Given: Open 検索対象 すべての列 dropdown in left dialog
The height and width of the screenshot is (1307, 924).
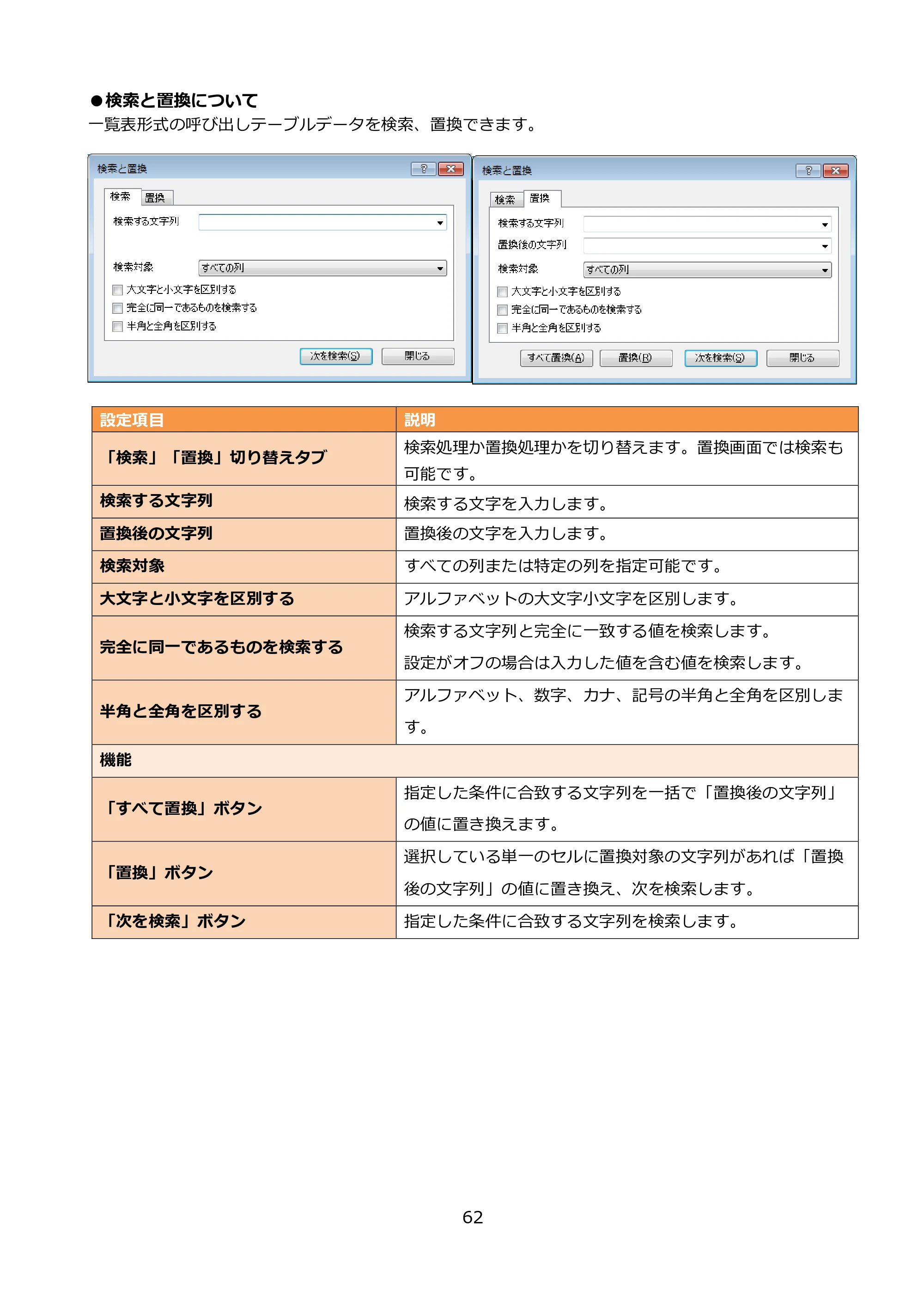Looking at the screenshot, I should [x=322, y=268].
